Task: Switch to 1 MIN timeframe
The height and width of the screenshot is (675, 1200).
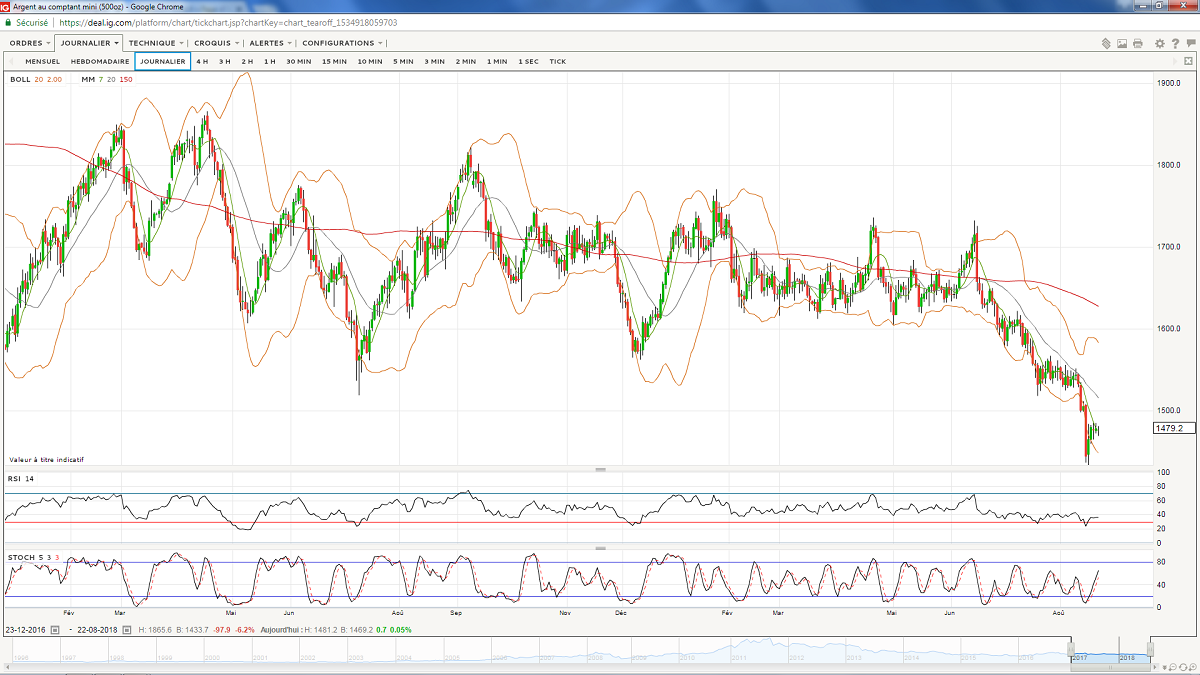Action: (497, 61)
